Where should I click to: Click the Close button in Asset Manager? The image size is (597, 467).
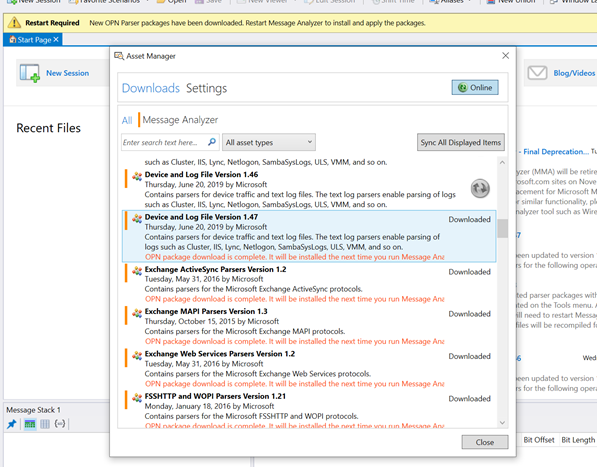[485, 442]
